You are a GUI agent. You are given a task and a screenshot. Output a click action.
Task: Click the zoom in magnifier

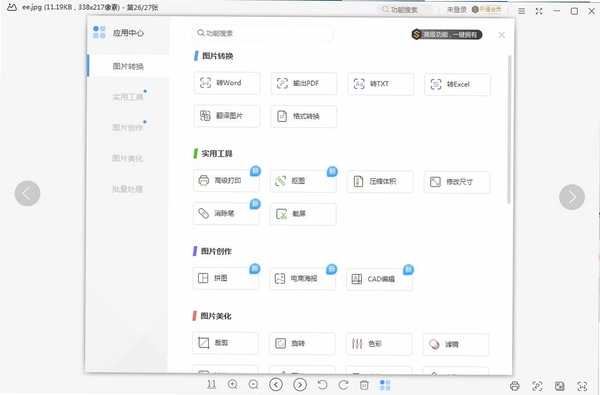point(233,384)
